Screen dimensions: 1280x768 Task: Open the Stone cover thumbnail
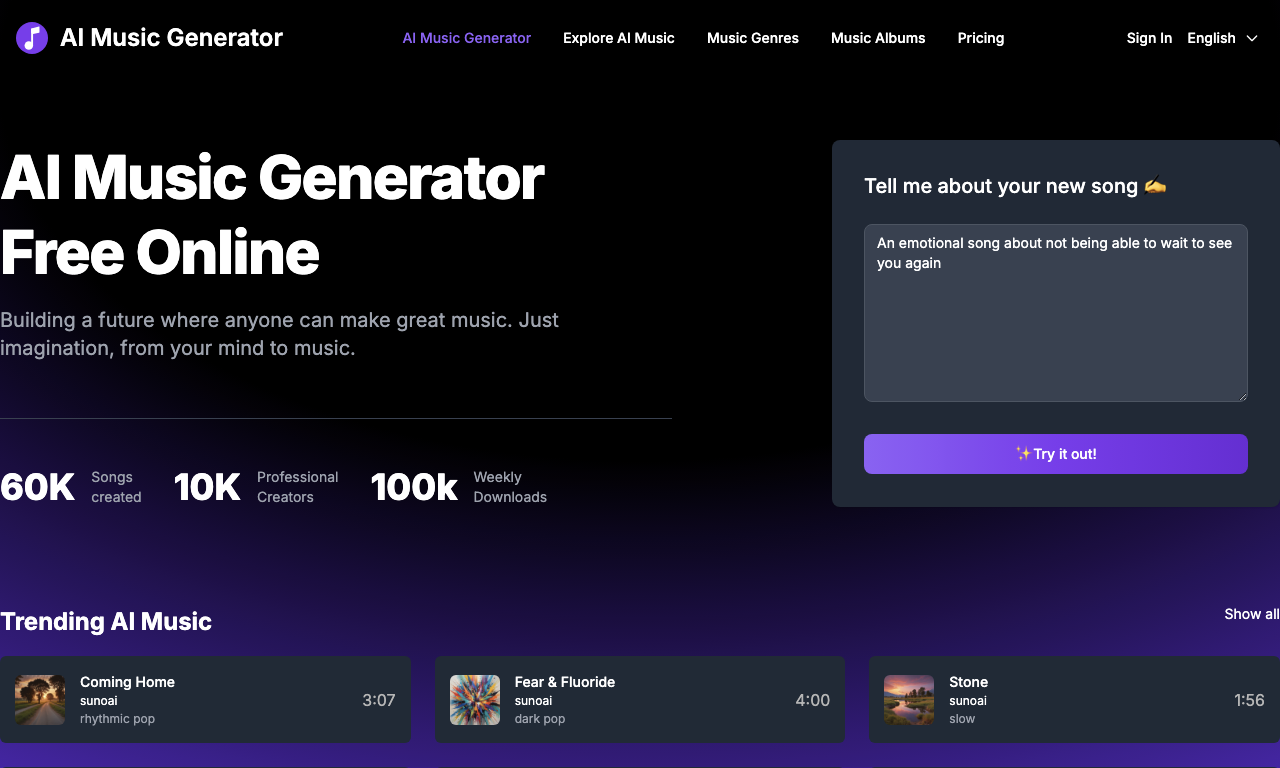(909, 700)
